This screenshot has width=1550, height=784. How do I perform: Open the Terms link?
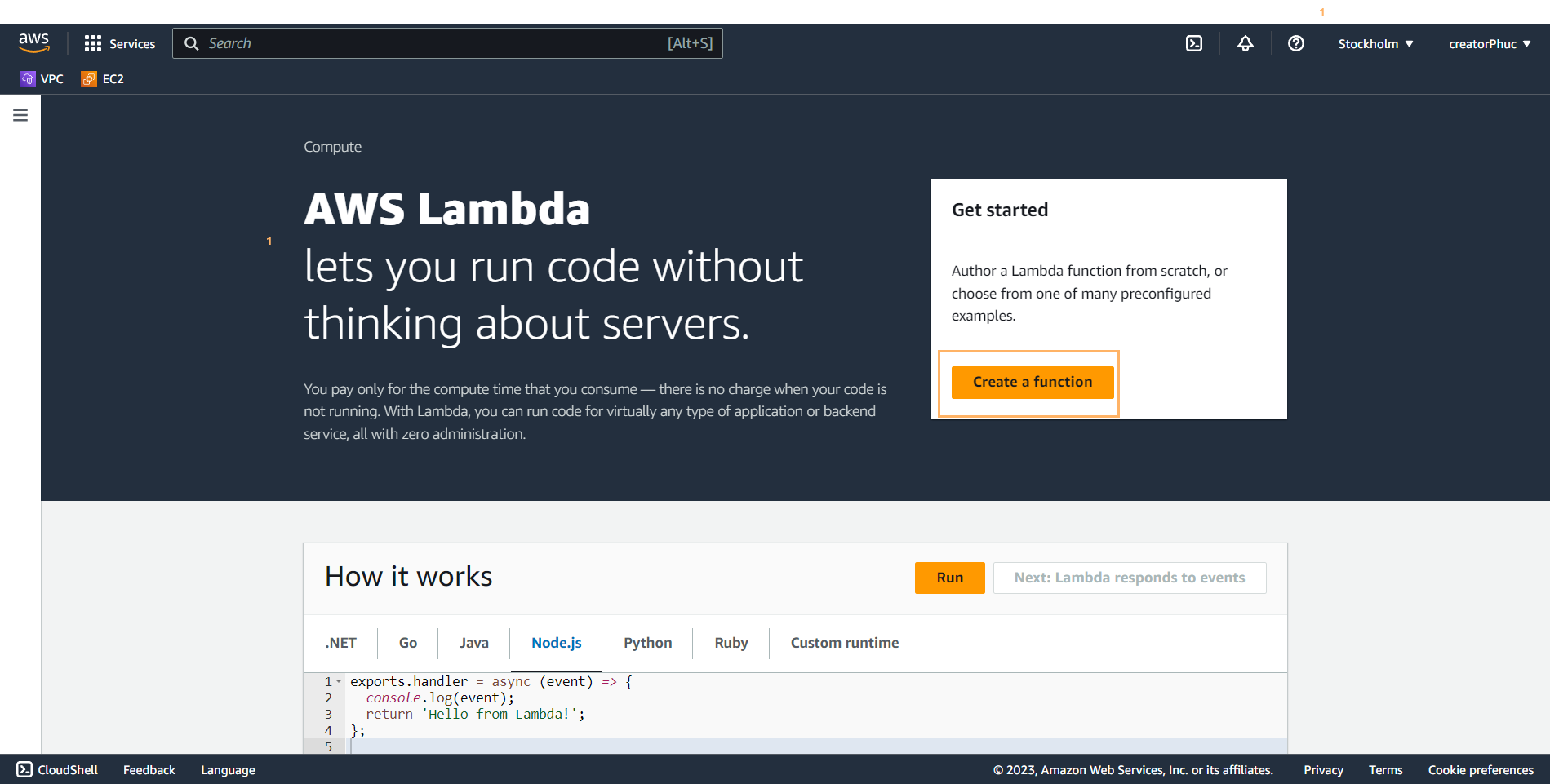(x=1386, y=769)
